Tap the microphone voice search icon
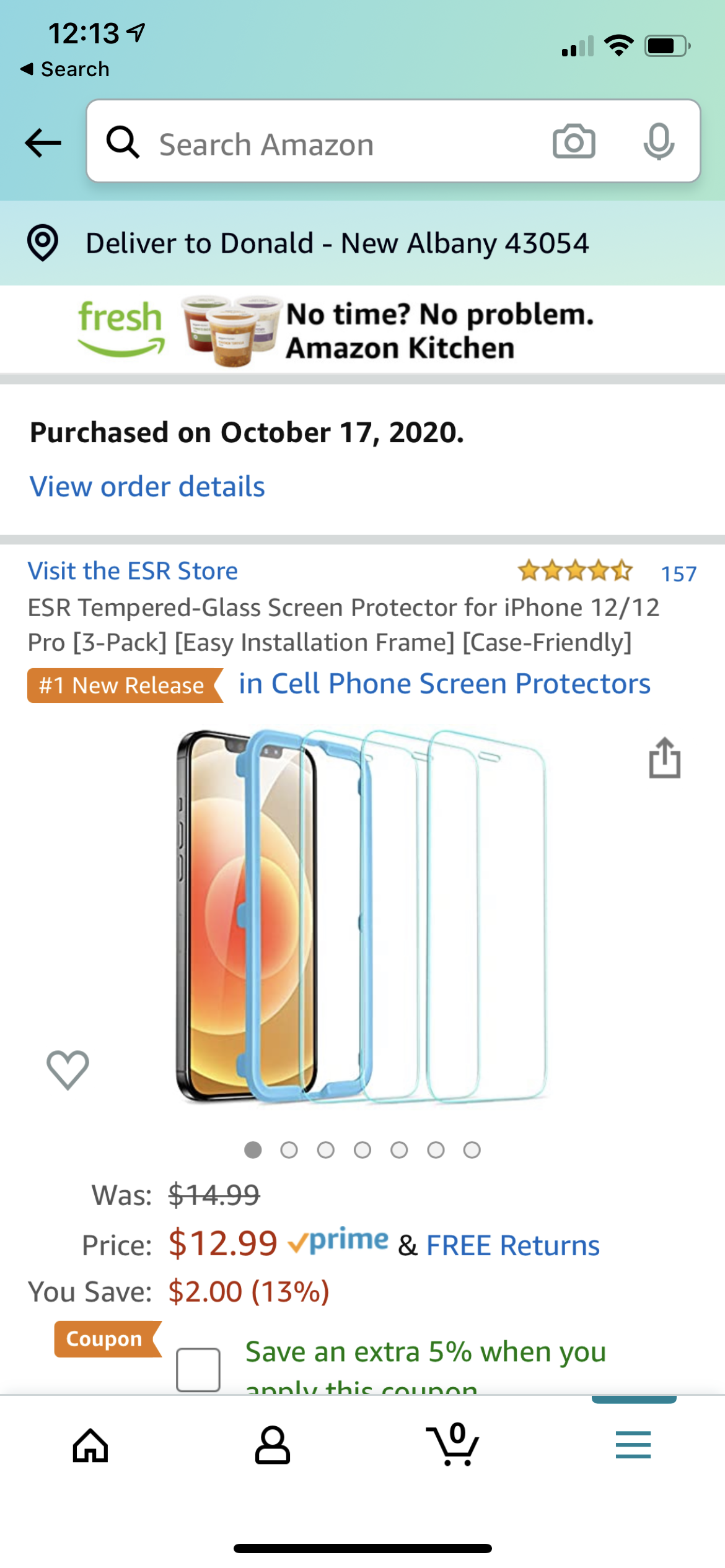The width and height of the screenshot is (725, 1568). [658, 142]
